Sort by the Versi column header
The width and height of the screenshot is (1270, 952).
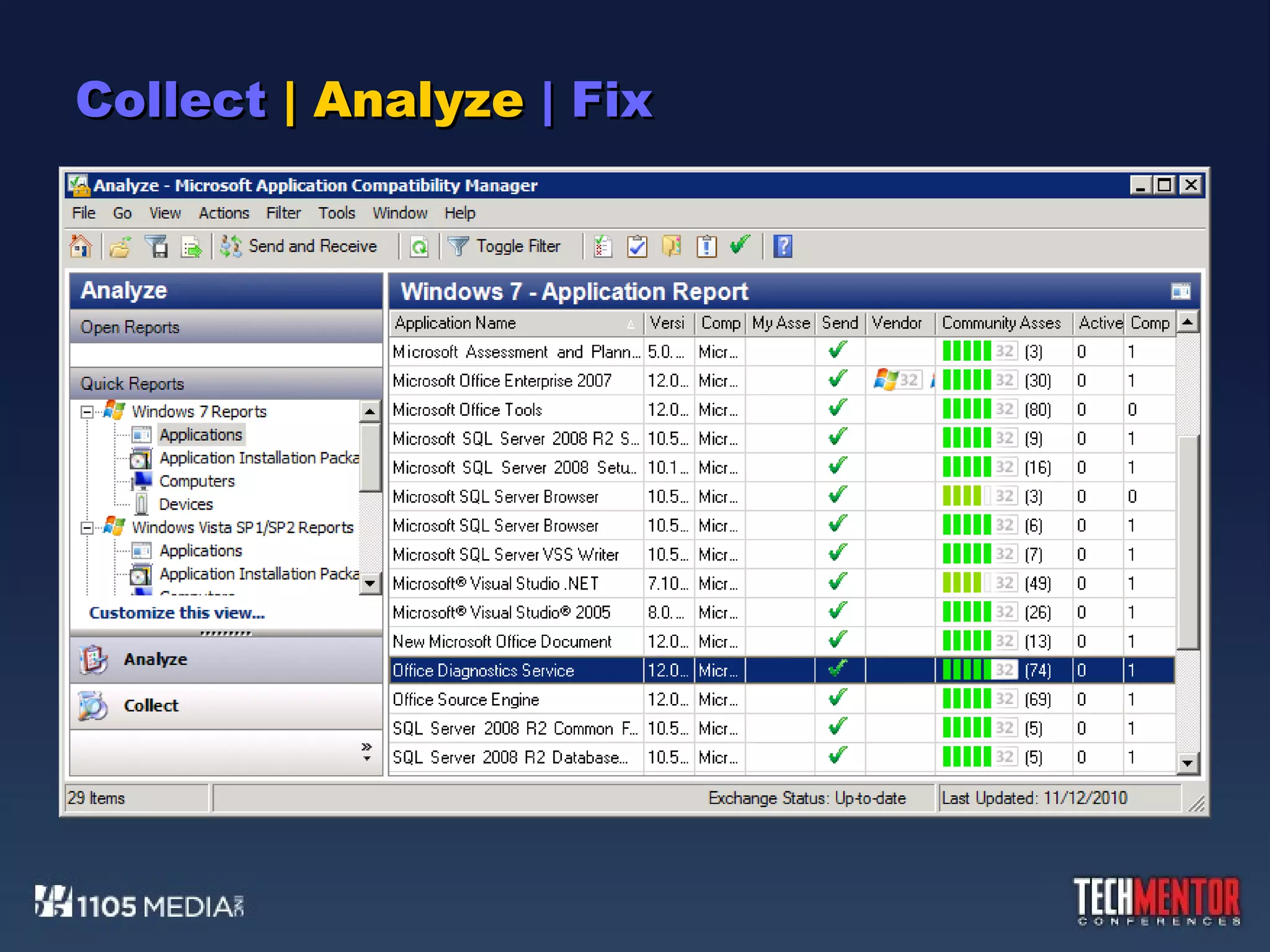[668, 323]
